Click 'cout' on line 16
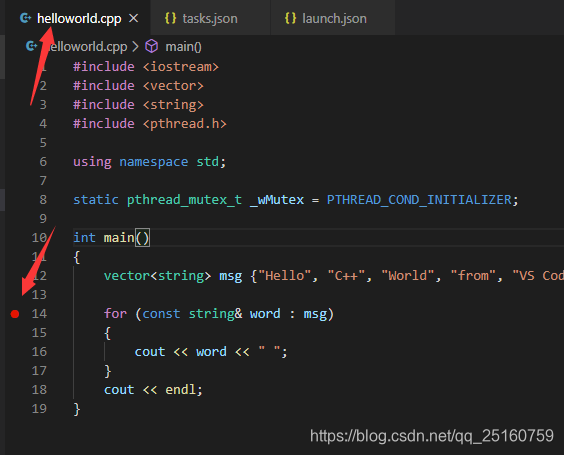Viewport: 564px width, 455px height. (x=150, y=352)
